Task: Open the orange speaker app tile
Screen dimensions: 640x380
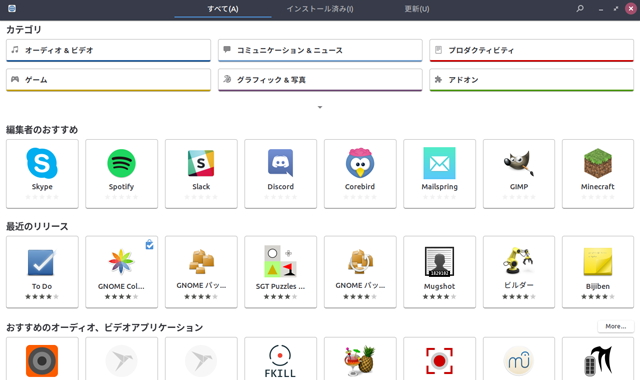Action: 42,359
